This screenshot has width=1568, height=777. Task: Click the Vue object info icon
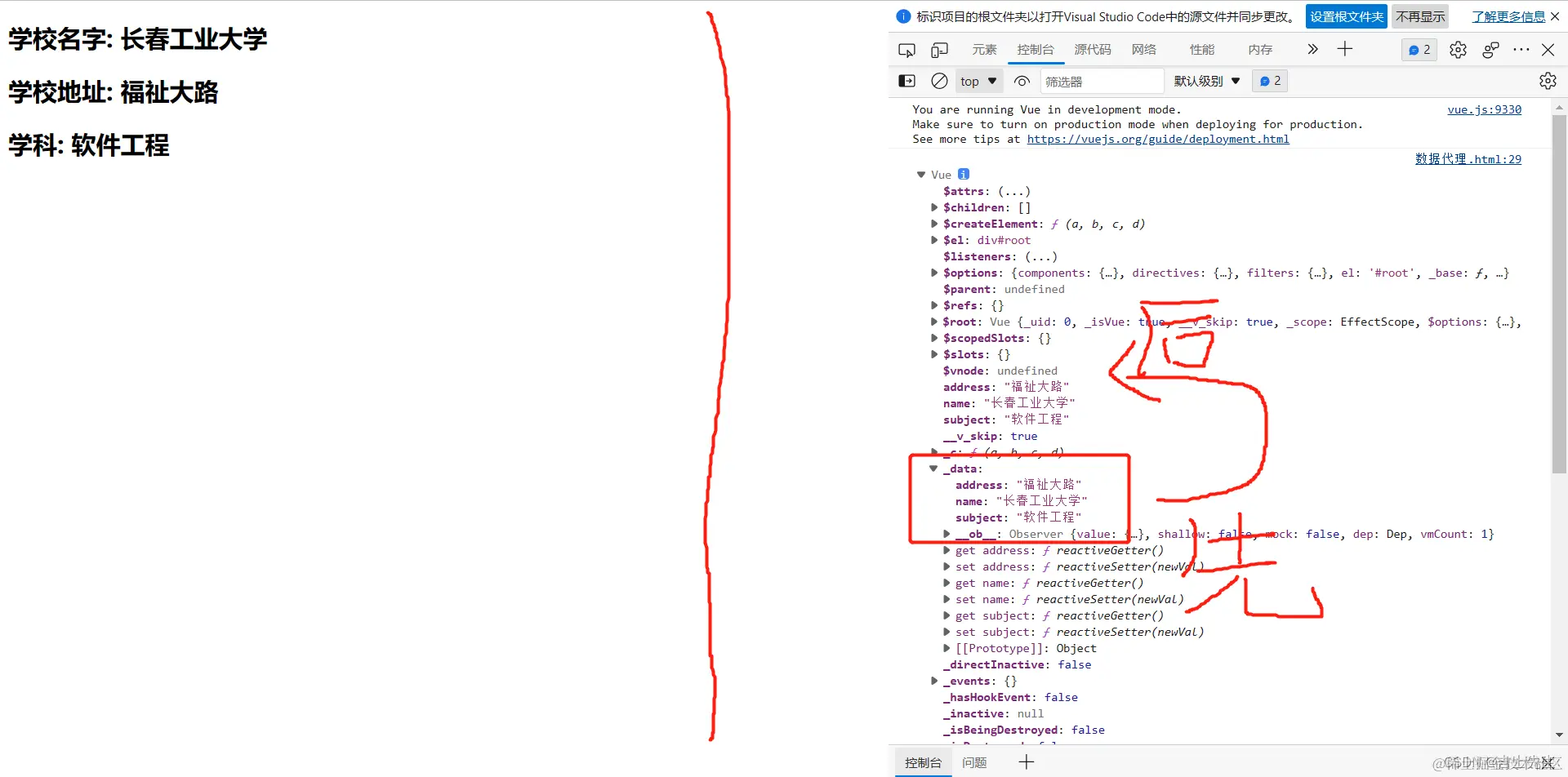(x=964, y=174)
